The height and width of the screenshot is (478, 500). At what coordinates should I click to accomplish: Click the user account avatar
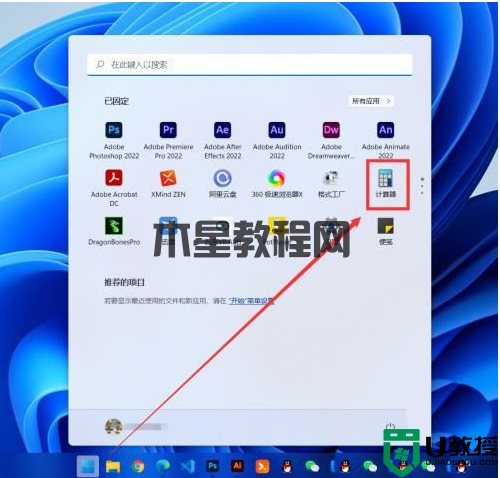(x=114, y=427)
